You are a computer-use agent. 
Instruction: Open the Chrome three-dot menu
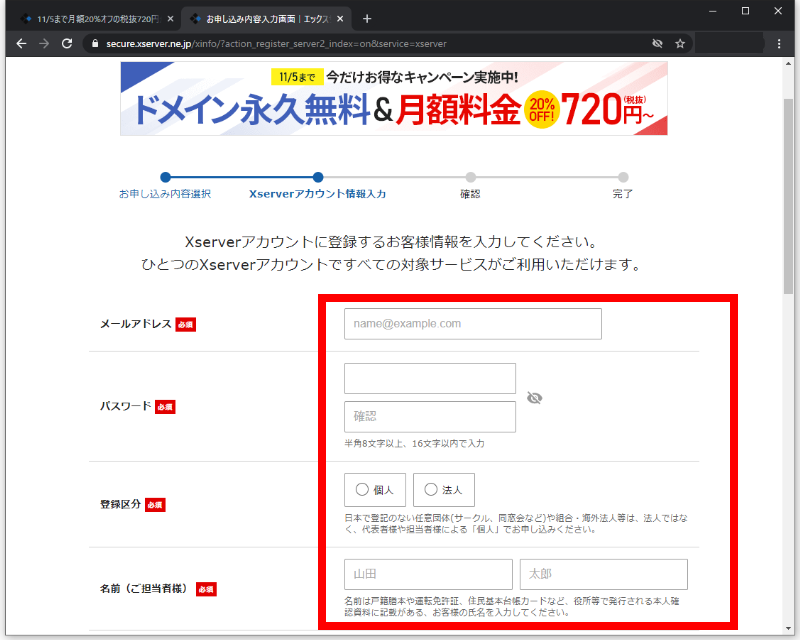tap(779, 44)
